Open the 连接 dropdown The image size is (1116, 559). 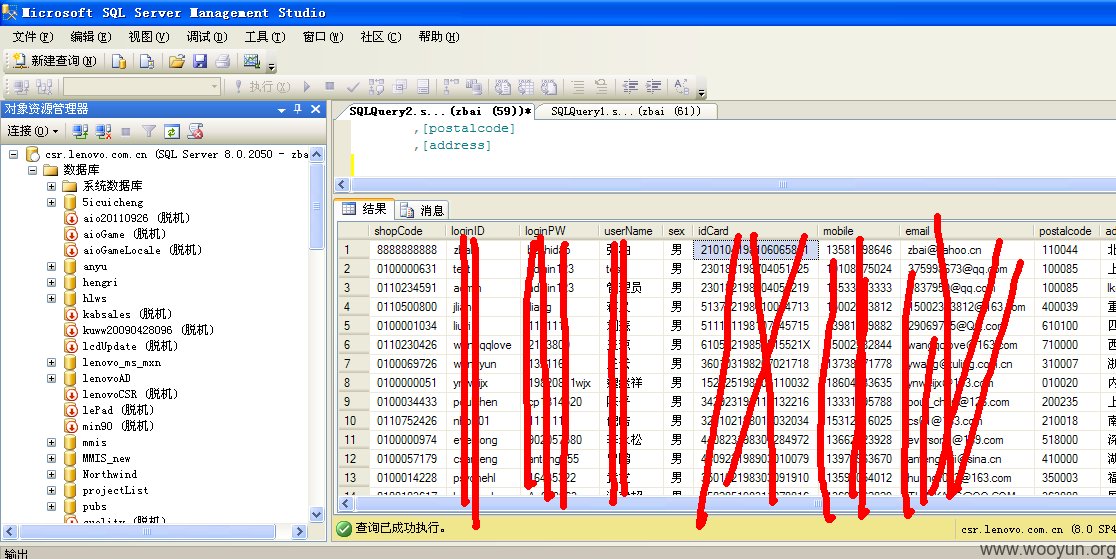[x=33, y=131]
